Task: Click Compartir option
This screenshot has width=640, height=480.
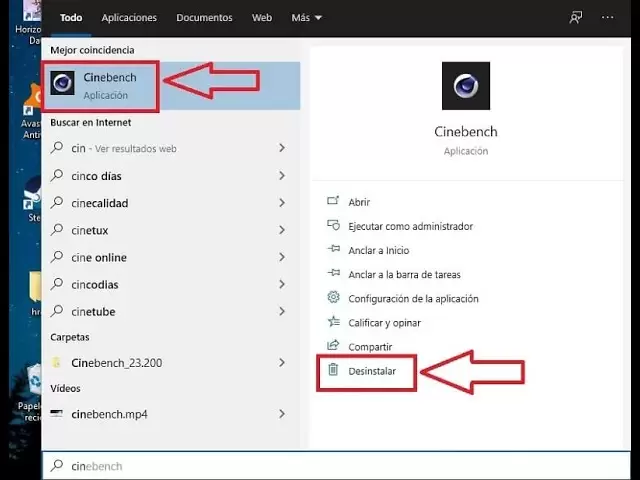Action: tap(370, 347)
